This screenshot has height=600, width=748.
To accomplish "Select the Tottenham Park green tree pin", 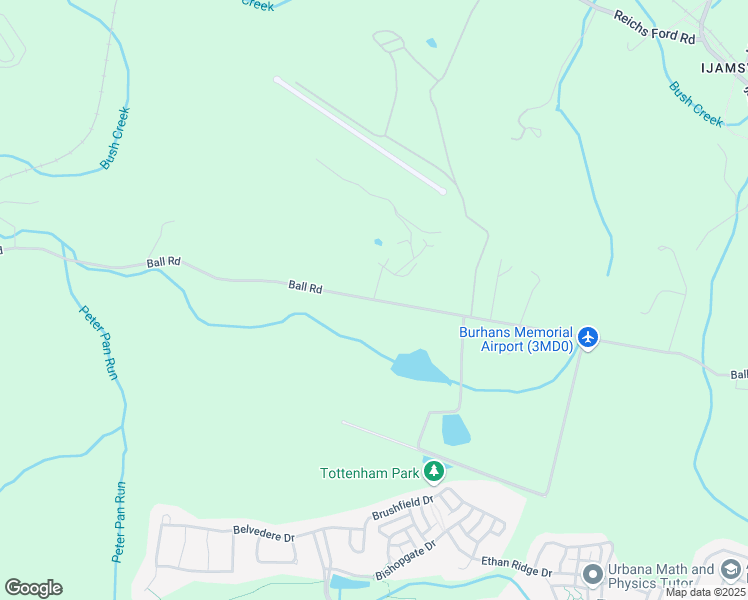I will (434, 472).
